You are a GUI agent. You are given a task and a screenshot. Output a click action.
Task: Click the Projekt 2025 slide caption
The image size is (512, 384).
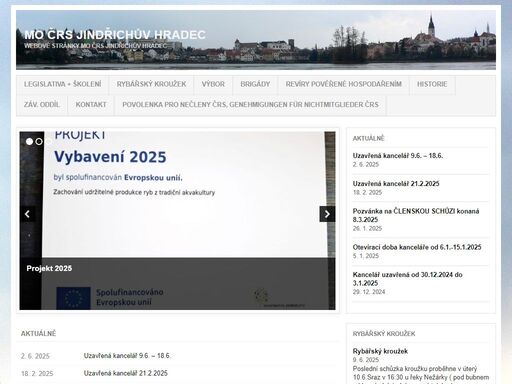tap(49, 268)
